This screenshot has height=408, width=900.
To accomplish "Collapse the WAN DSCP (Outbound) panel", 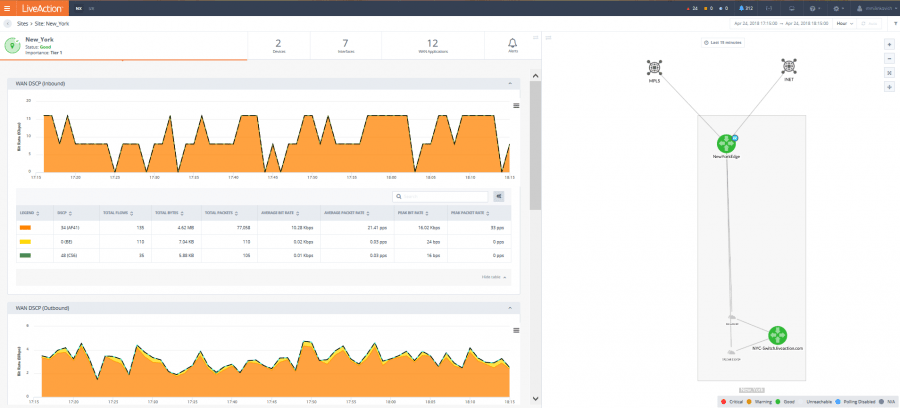I will click(510, 308).
